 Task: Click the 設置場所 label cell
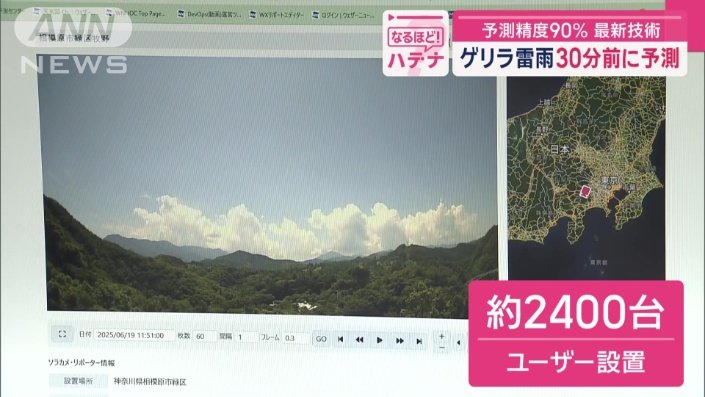[x=78, y=381]
